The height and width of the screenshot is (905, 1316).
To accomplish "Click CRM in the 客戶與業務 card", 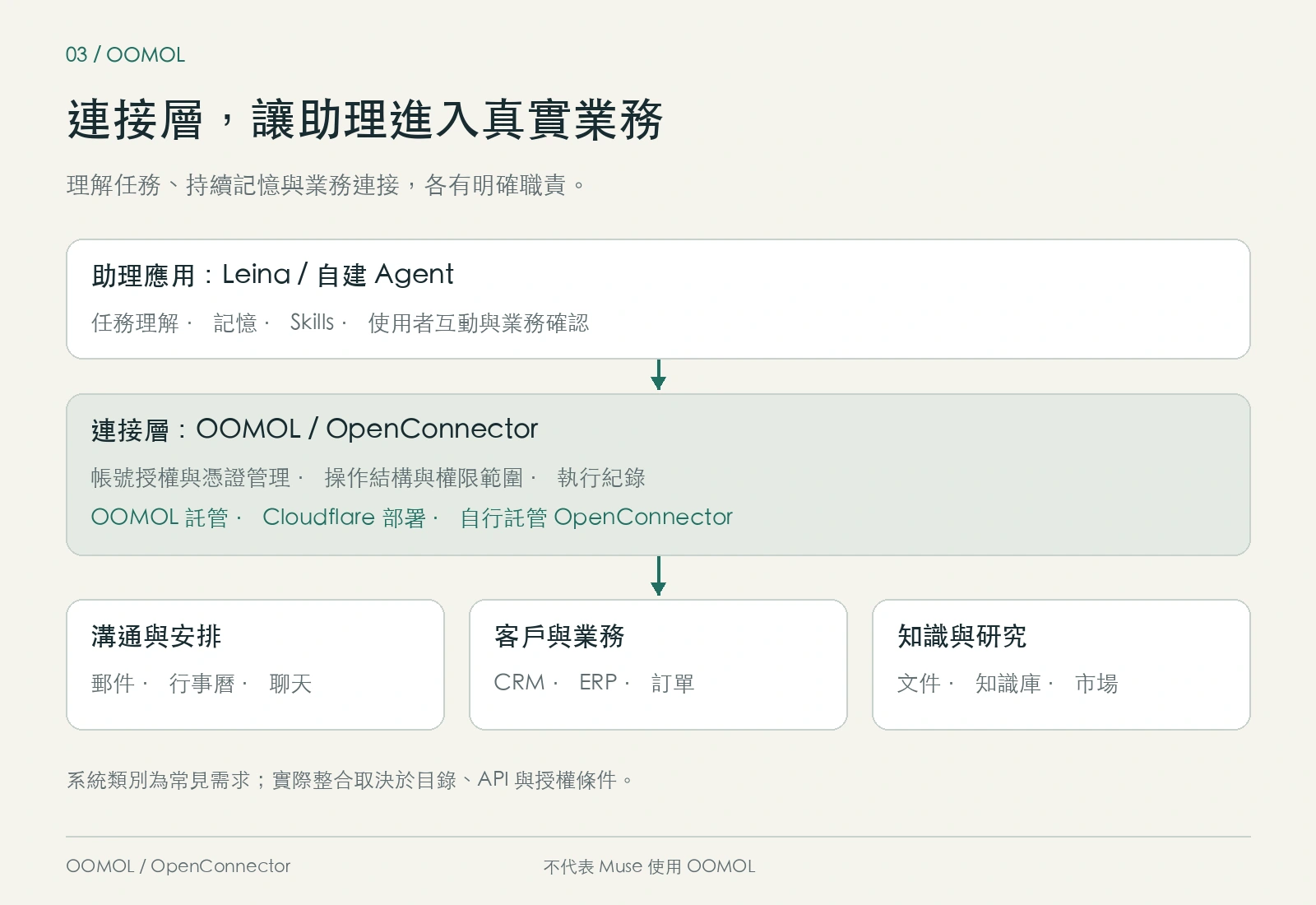I will pos(519,683).
